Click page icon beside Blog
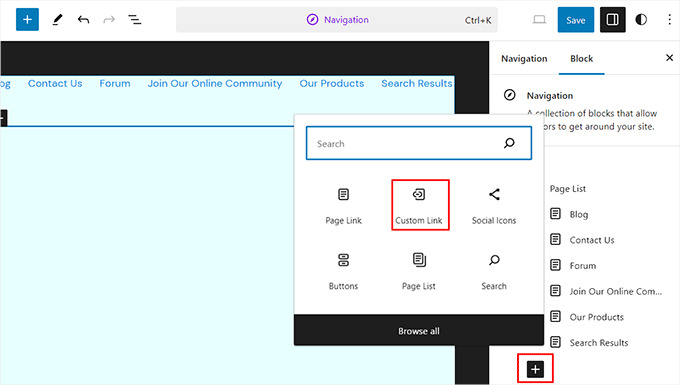680x385 pixels. 555,213
